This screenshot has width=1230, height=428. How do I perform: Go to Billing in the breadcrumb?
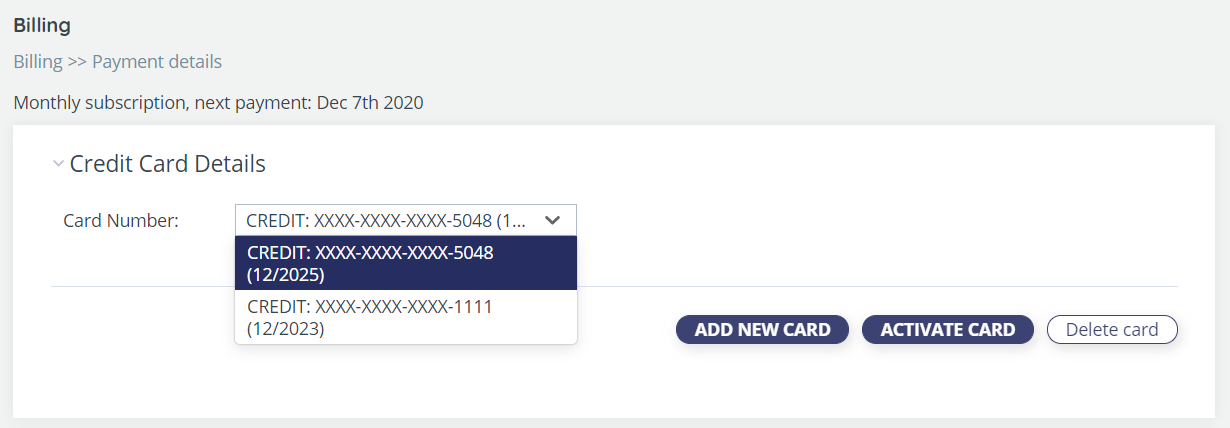[x=37, y=62]
